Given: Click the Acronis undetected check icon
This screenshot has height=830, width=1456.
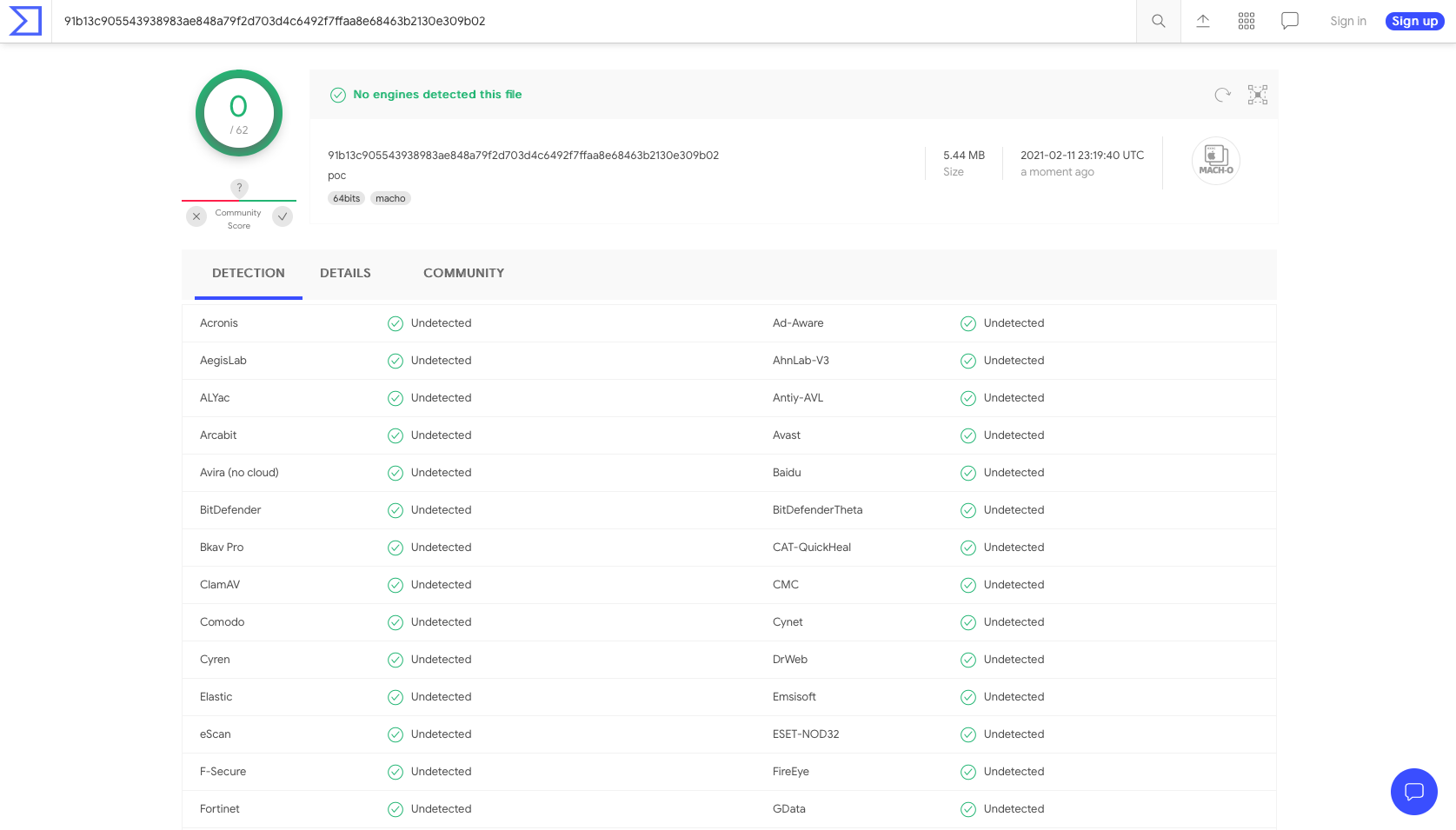Looking at the screenshot, I should click(396, 323).
